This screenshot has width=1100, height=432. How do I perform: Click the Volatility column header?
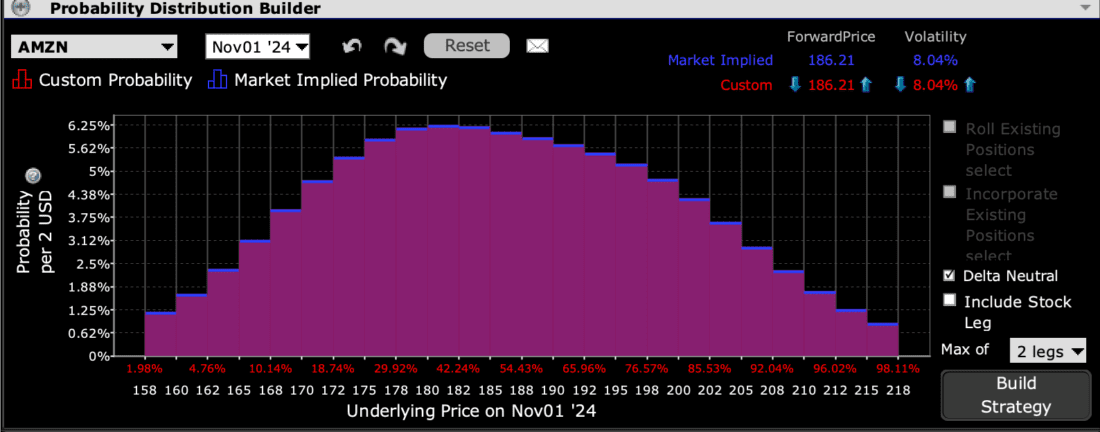(935, 36)
